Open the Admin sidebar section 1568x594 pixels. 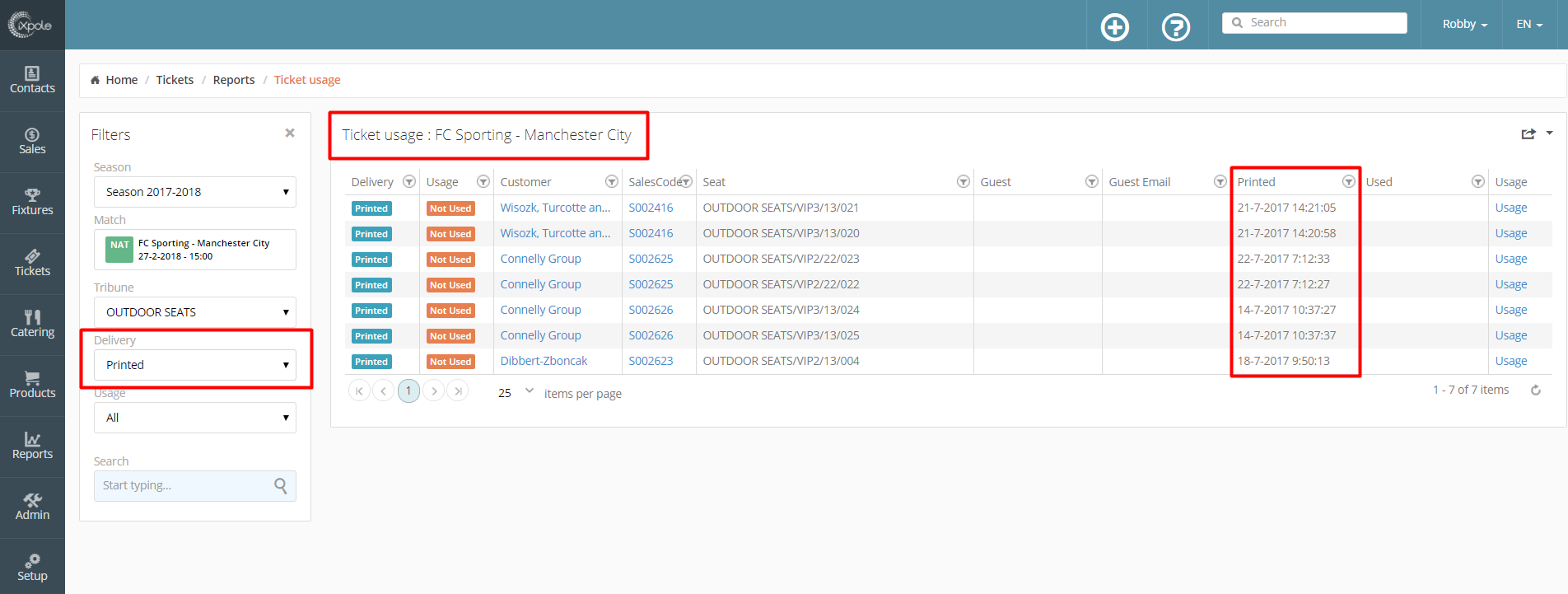pos(32,507)
